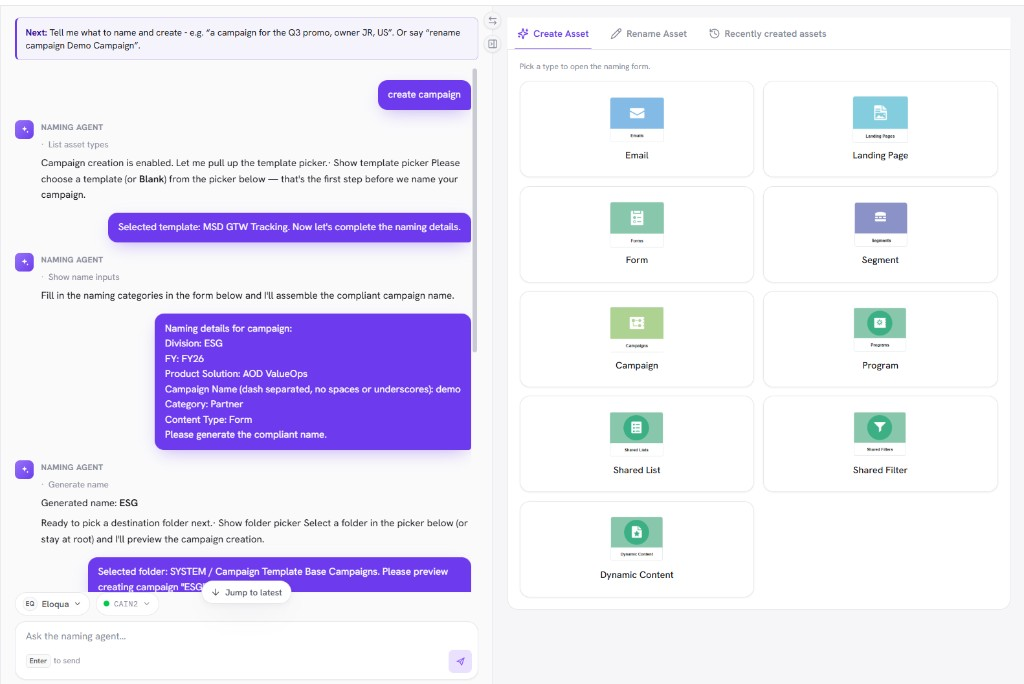Viewport: 1024px width, 684px height.
Task: Click the Enter key hint badge
Action: (x=38, y=660)
